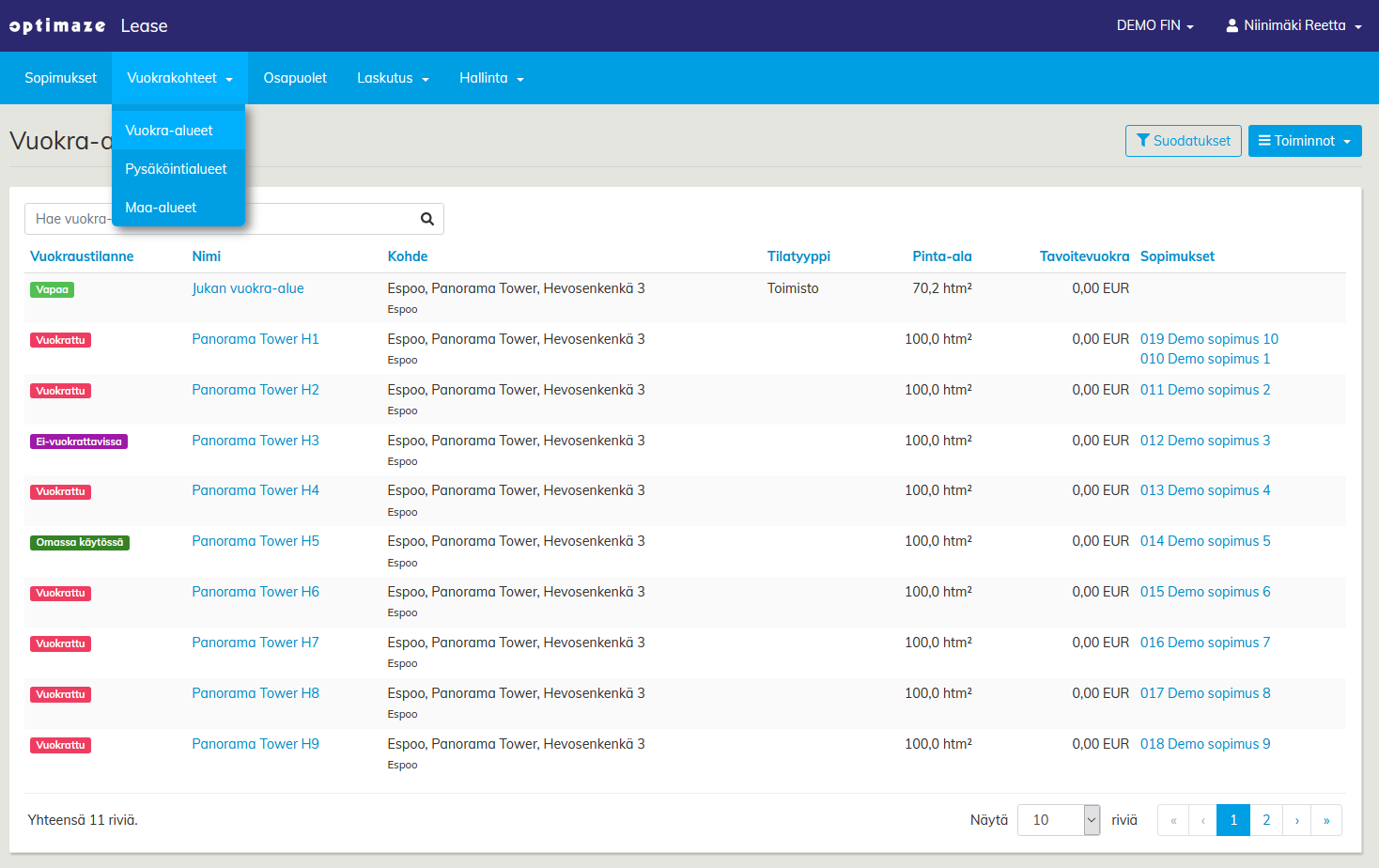Go to next page arrow
1379x868 pixels.
point(1296,820)
